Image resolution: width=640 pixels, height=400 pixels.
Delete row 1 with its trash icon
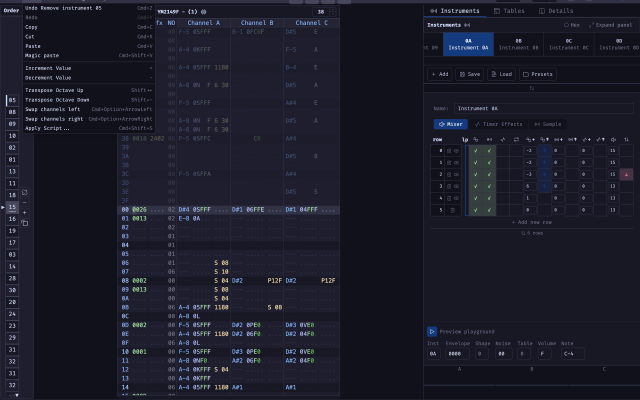(449, 162)
